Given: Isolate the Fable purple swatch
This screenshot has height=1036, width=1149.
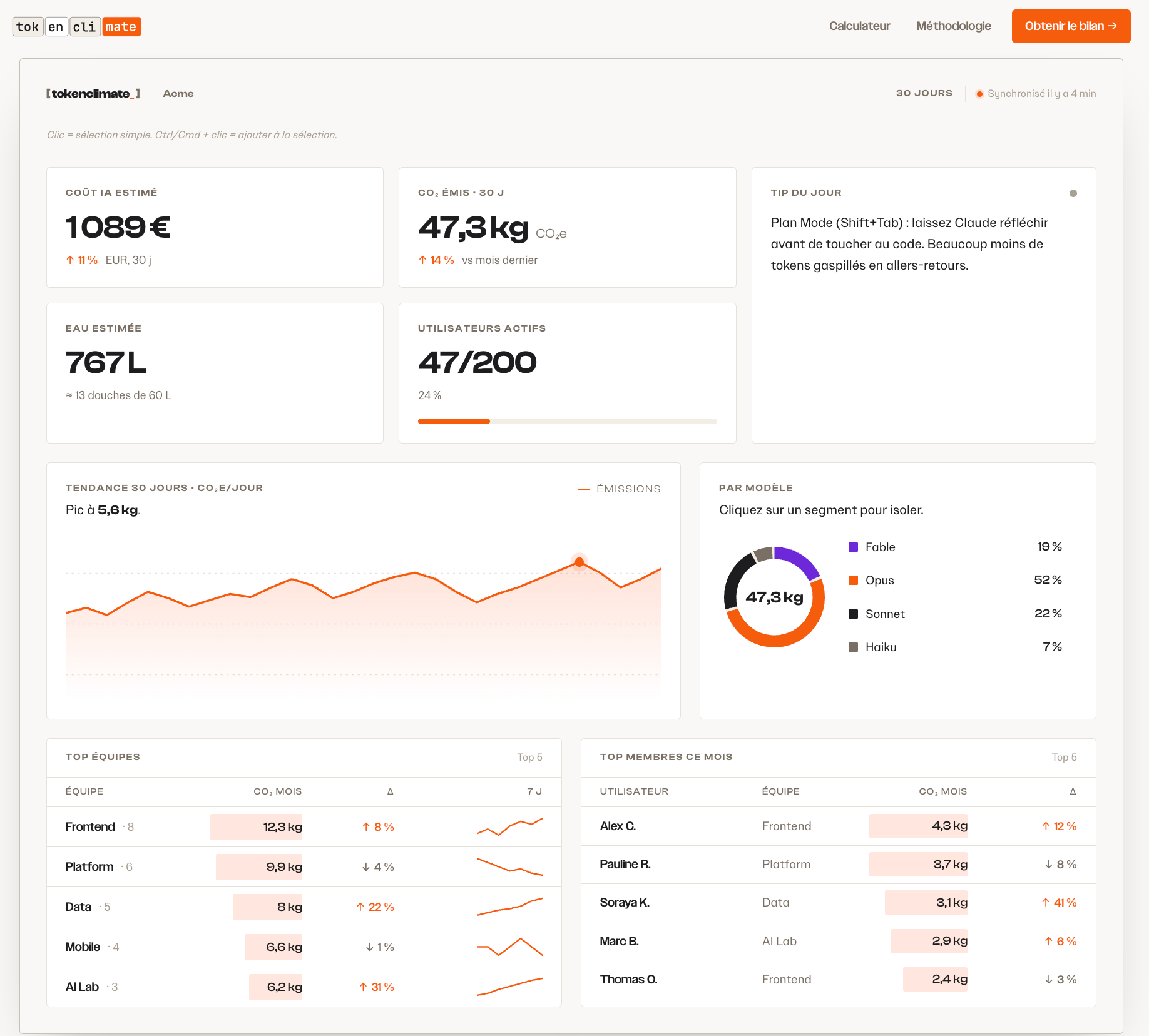Looking at the screenshot, I should coord(853,547).
